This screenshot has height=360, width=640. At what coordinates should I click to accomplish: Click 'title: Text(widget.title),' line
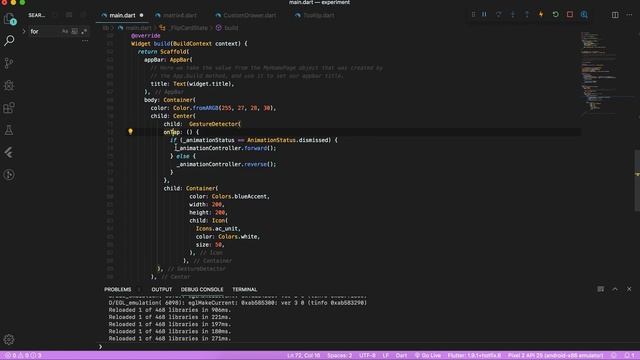[x=193, y=84]
